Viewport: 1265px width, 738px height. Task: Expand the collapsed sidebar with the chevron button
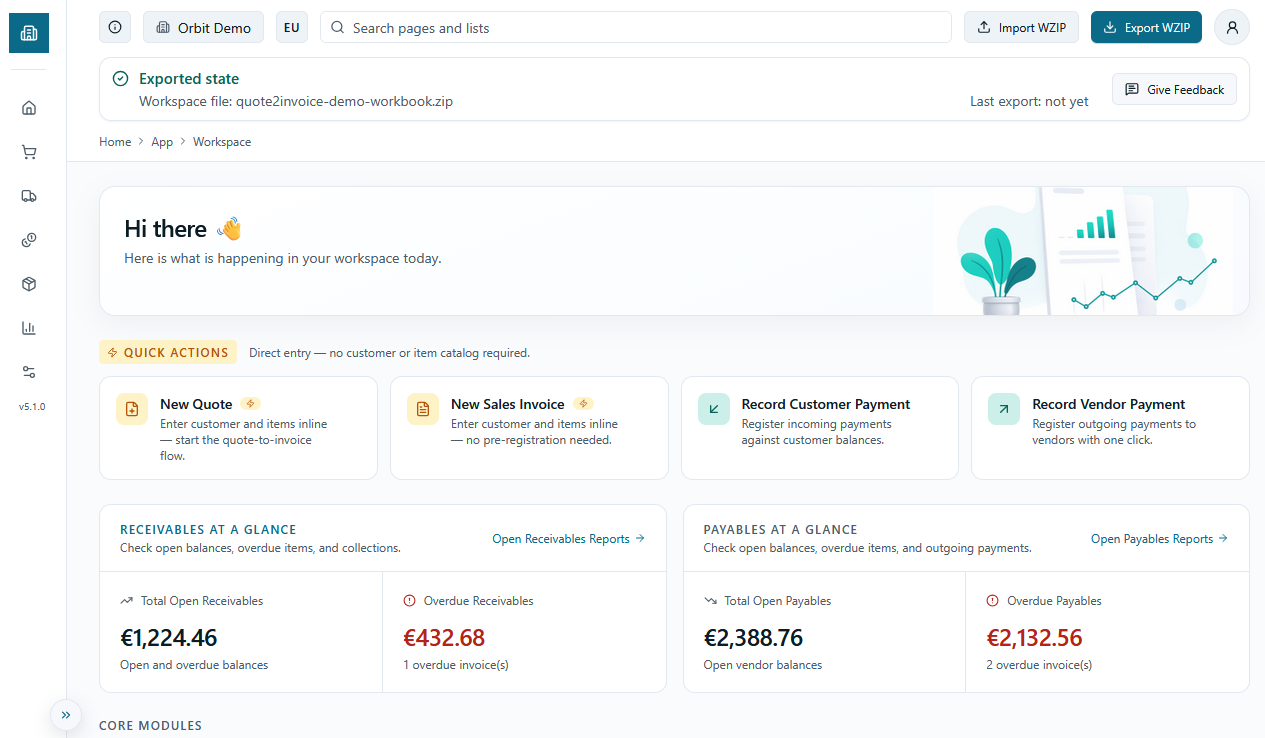(66, 715)
